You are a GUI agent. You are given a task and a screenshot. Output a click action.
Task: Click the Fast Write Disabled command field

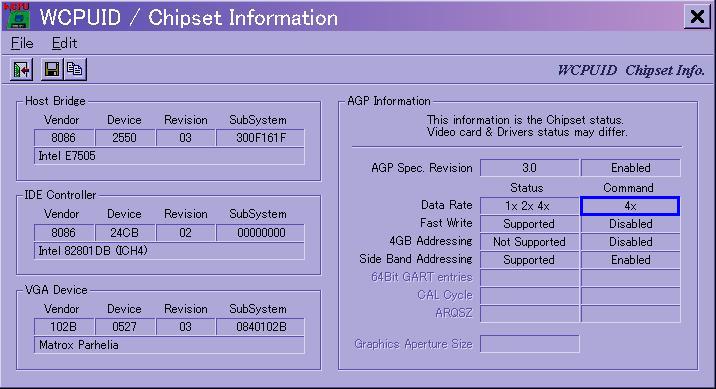[x=631, y=224]
